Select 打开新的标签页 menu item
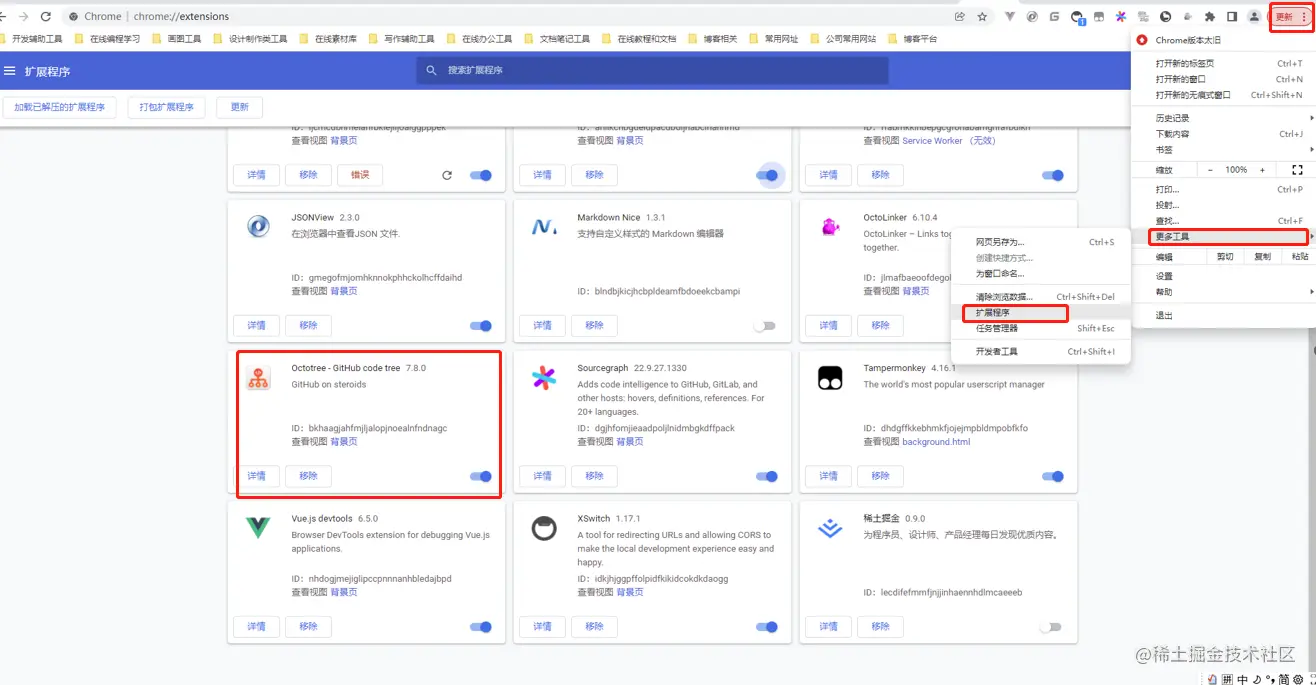This screenshot has height=685, width=1316. [1222, 63]
